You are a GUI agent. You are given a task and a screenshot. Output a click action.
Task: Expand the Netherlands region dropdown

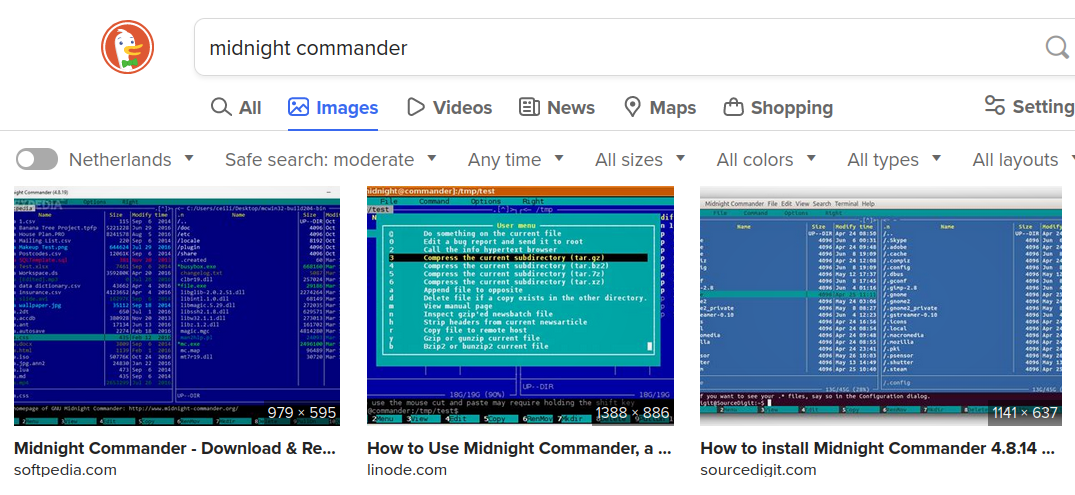coord(132,160)
